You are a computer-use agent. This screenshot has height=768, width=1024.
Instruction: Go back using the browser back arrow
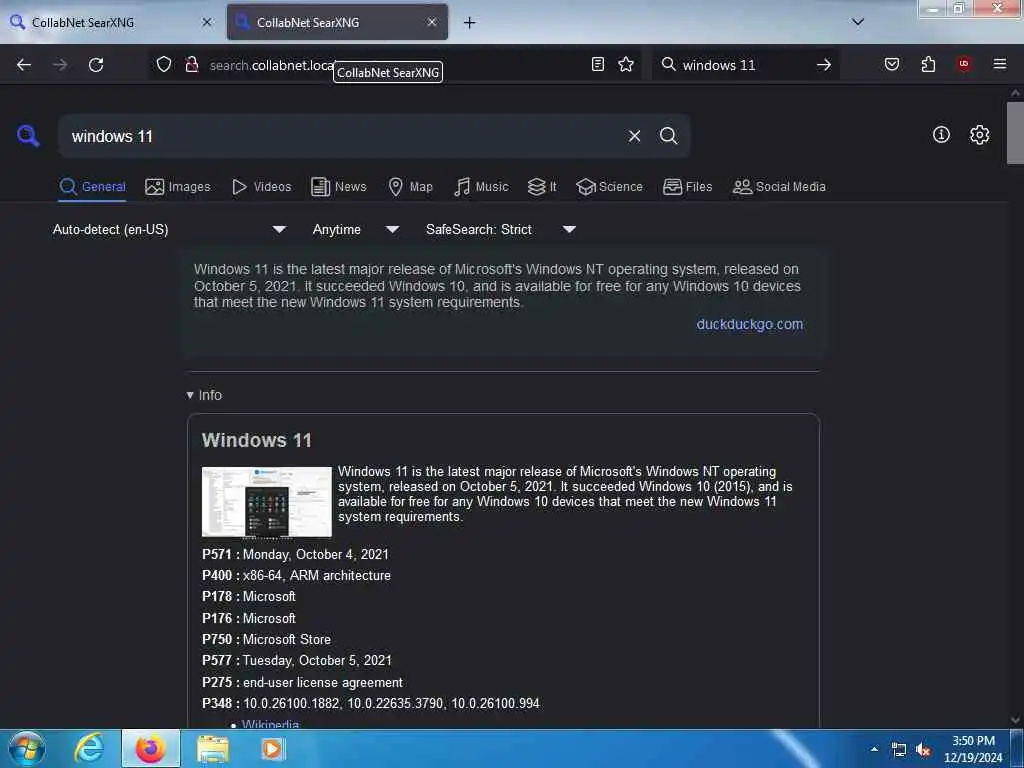[24, 65]
